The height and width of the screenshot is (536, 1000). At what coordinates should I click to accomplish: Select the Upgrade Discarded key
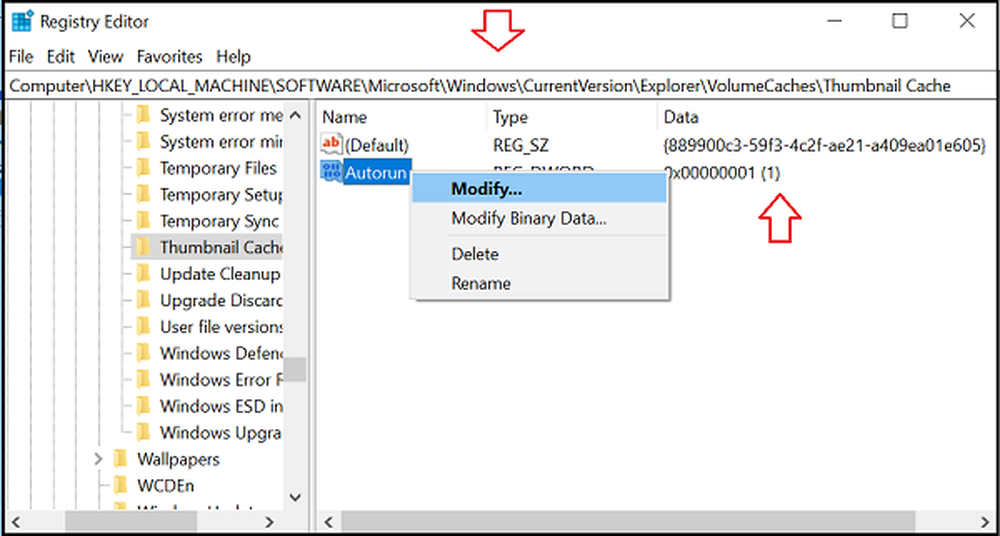click(221, 300)
